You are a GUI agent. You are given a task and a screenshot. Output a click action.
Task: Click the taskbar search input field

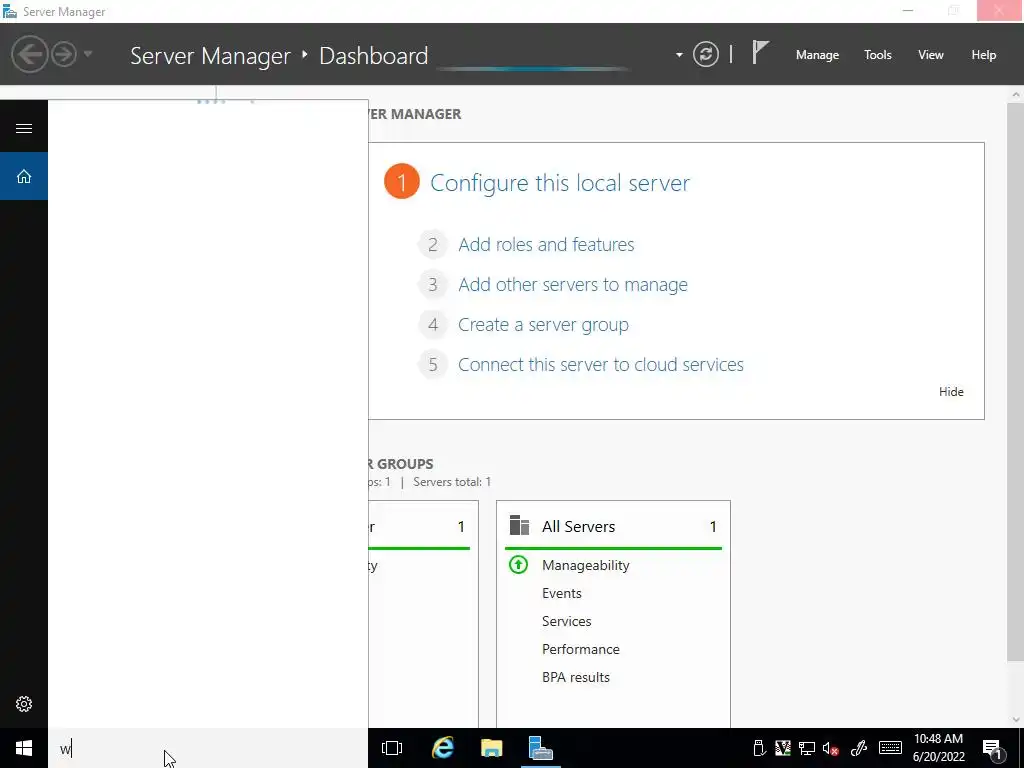point(208,748)
